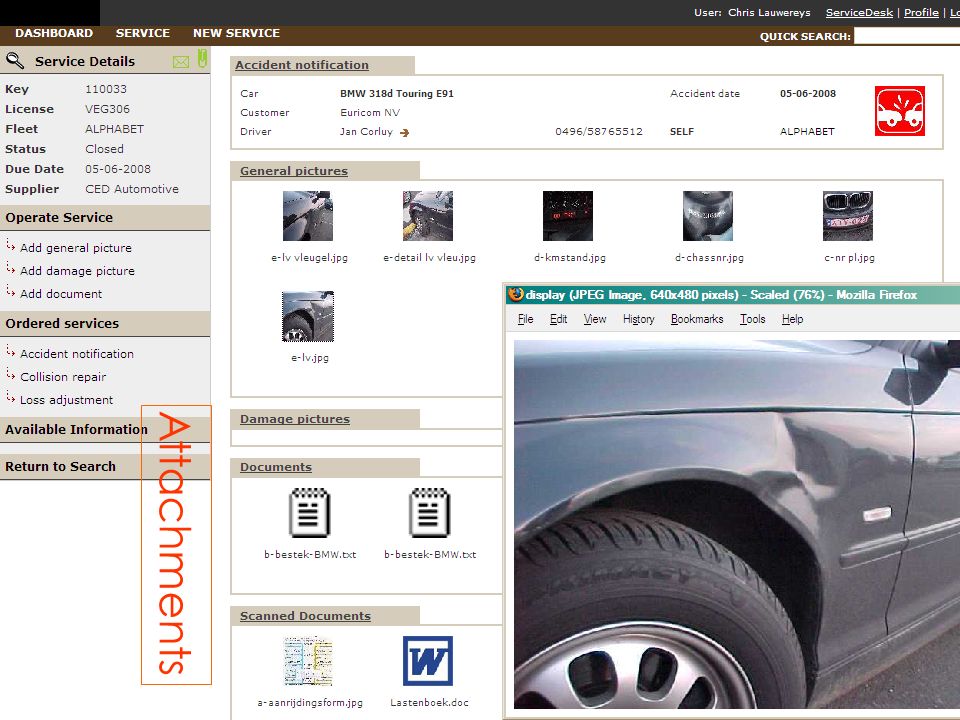Click the customer name Euricom NV
The image size is (960, 720).
tap(370, 113)
